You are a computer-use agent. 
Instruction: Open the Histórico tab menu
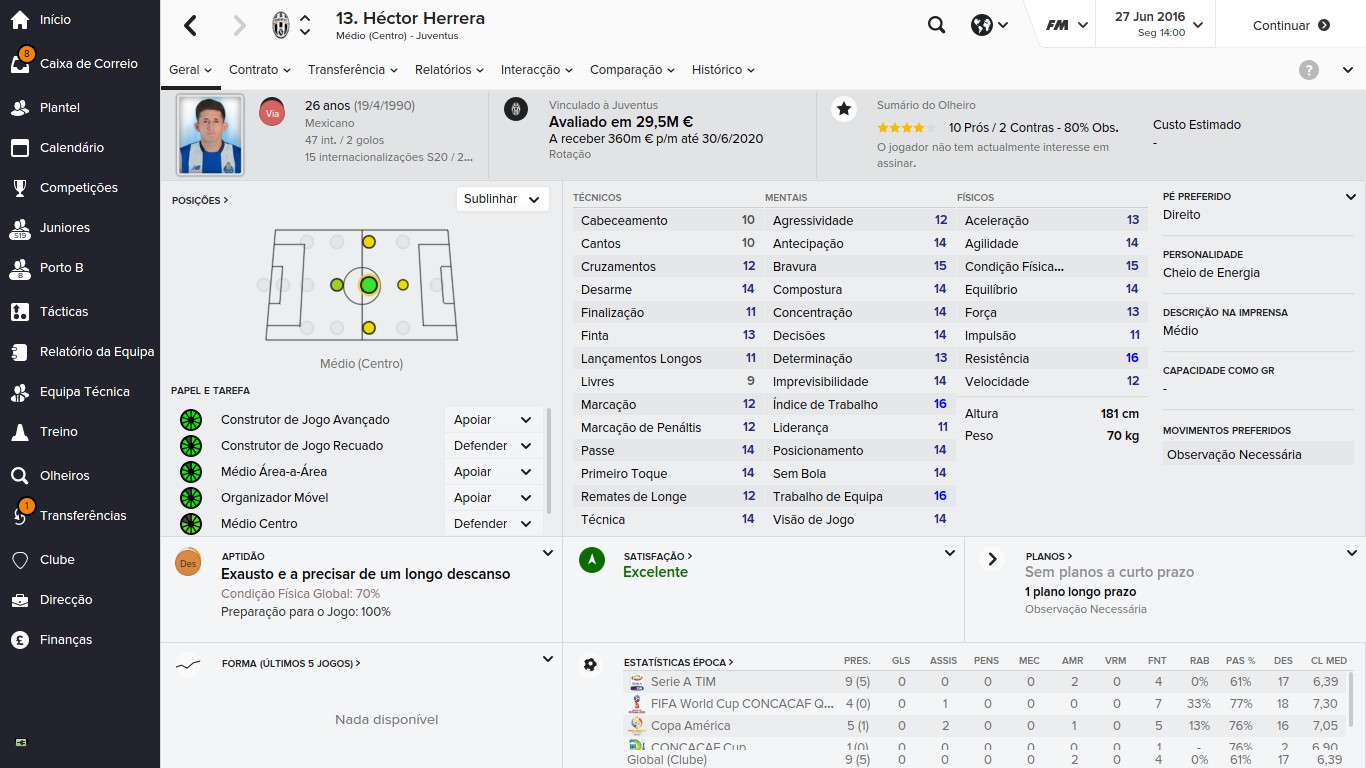click(722, 70)
